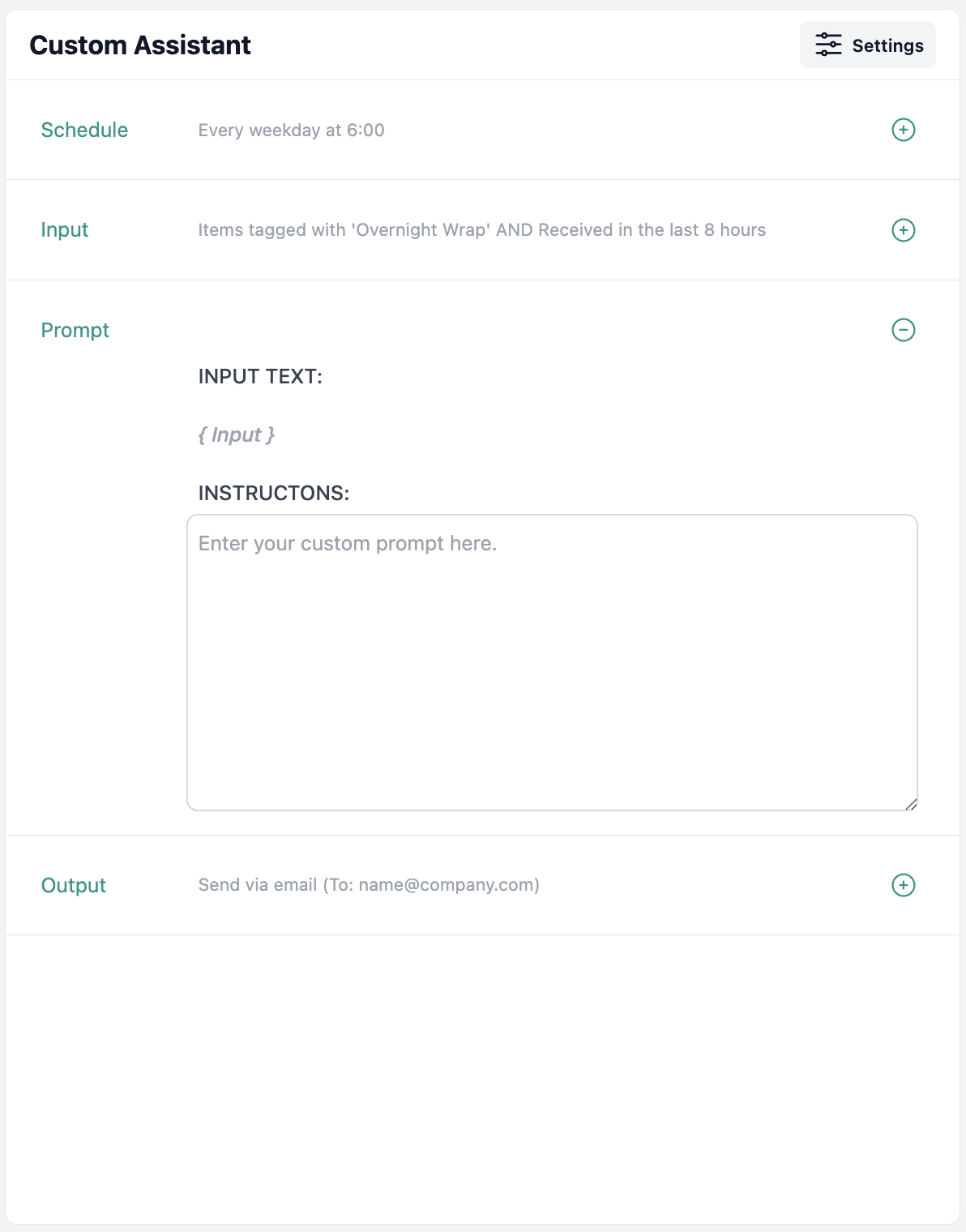This screenshot has width=966, height=1232.
Task: Click the INSTRUCTONS heading
Action: click(x=274, y=493)
